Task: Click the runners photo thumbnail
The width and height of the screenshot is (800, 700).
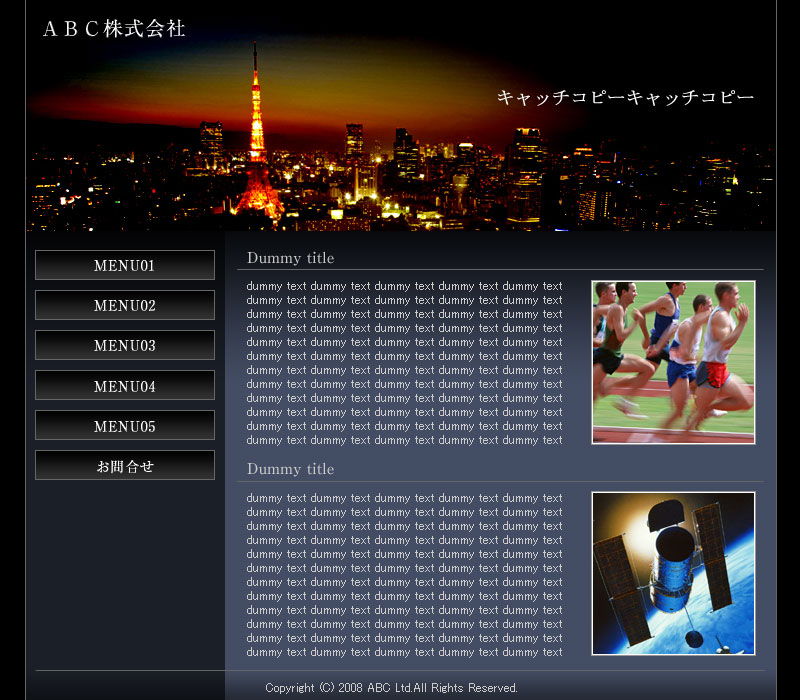Action: pyautogui.click(x=673, y=362)
